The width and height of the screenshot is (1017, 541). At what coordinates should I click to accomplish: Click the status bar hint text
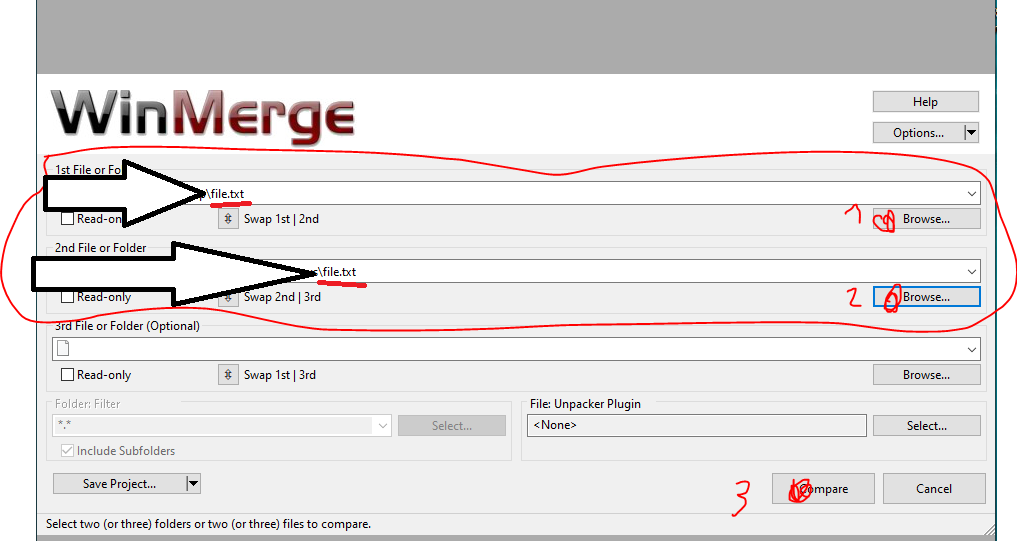[208, 523]
